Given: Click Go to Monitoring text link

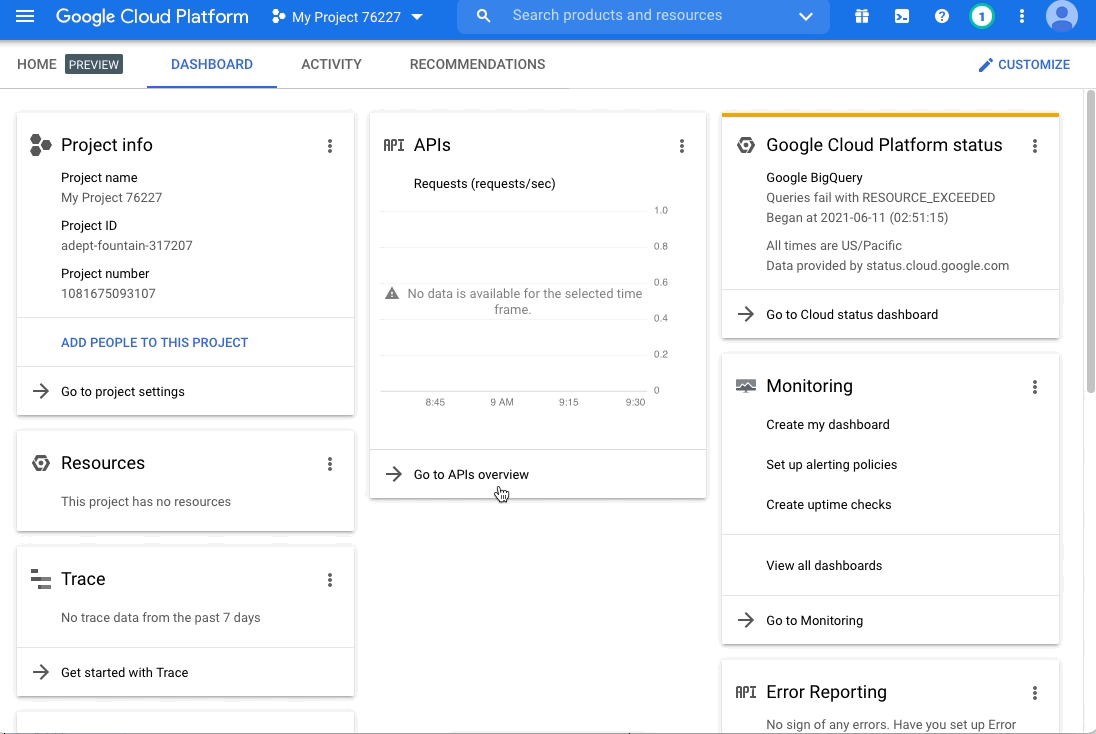Looking at the screenshot, I should (x=814, y=620).
